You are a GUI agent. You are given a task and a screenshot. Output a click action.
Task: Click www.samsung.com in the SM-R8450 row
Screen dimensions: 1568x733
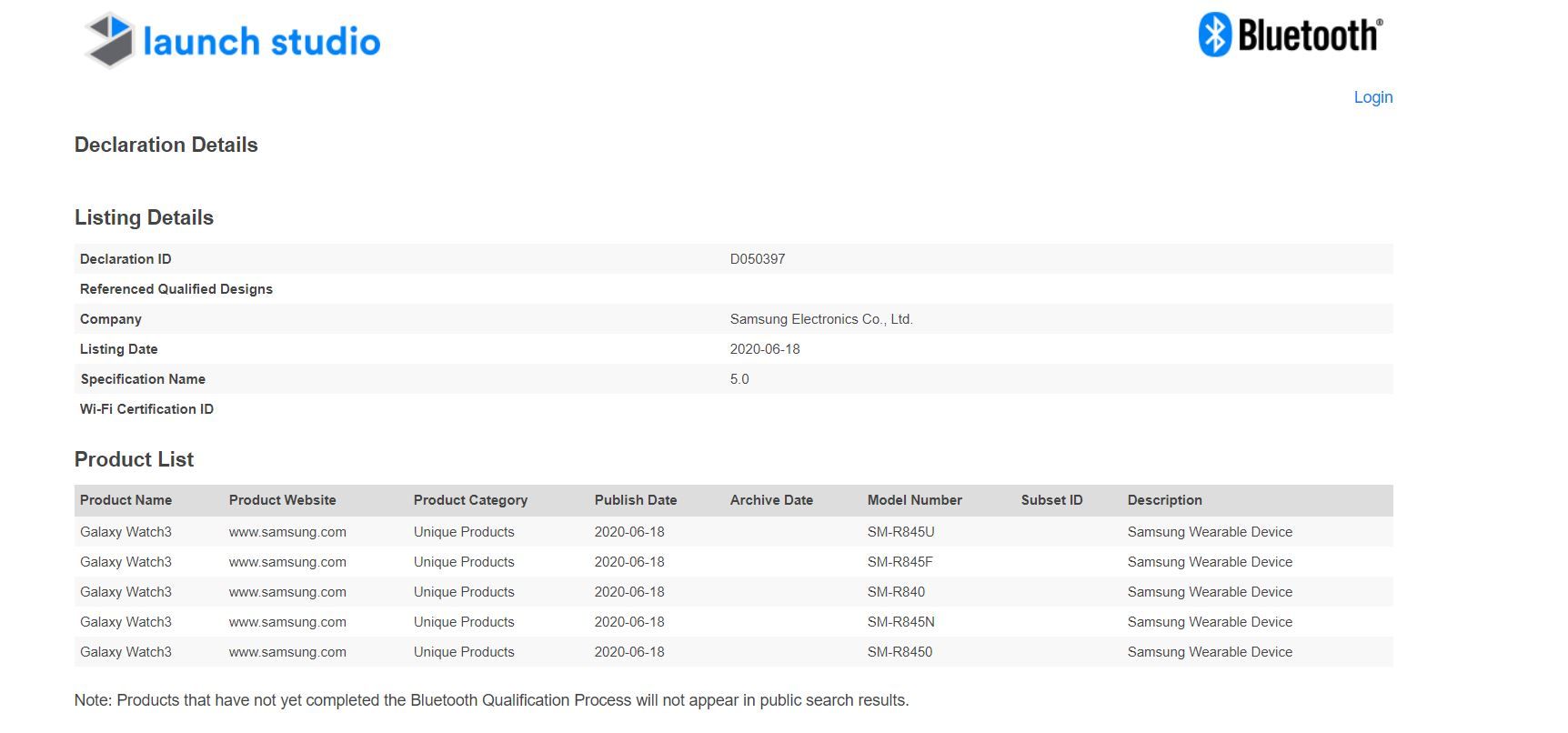[287, 652]
